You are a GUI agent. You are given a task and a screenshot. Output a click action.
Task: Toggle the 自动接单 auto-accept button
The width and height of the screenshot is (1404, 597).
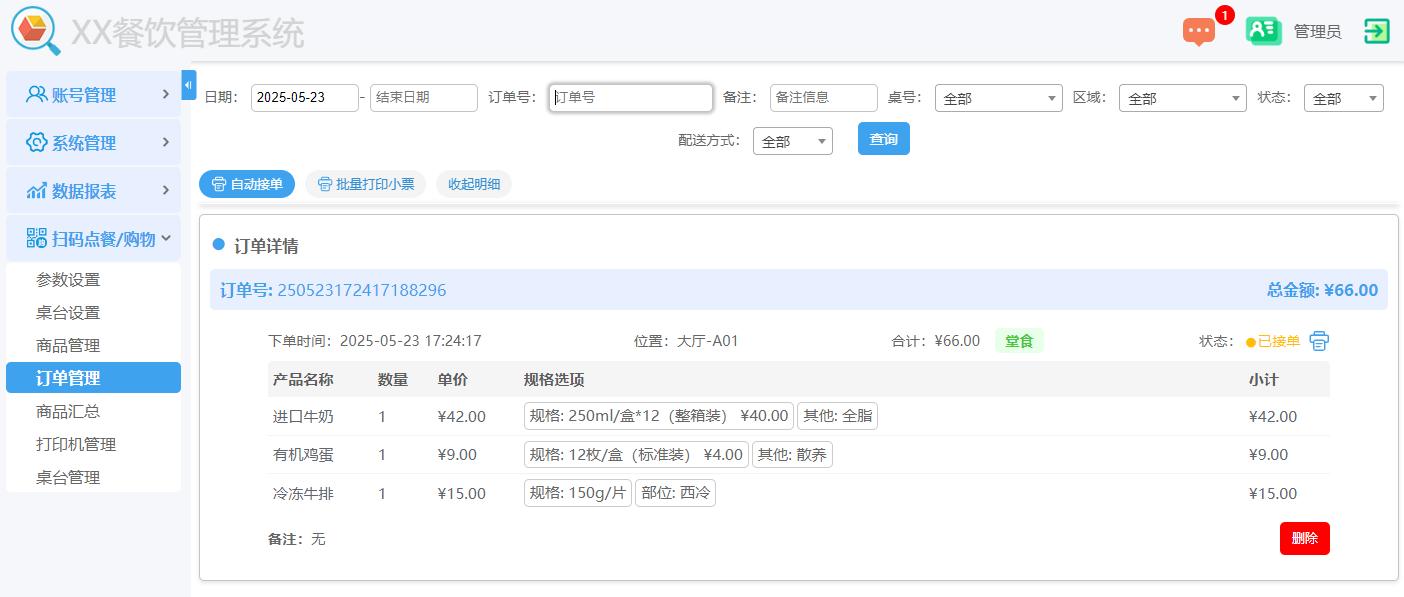click(x=246, y=183)
